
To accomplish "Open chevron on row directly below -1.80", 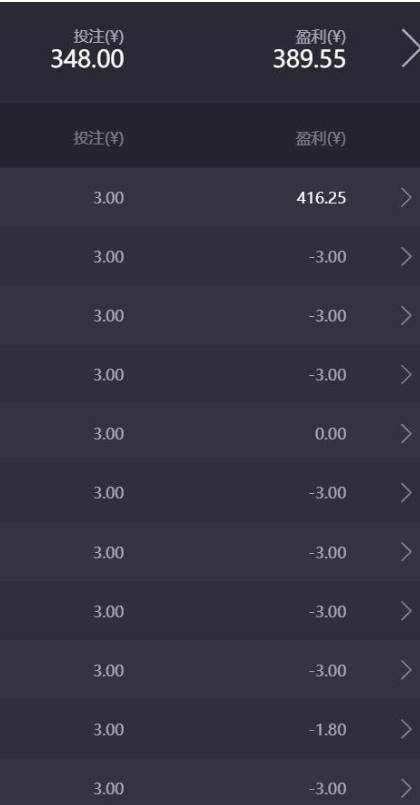I will pyautogui.click(x=406, y=788).
